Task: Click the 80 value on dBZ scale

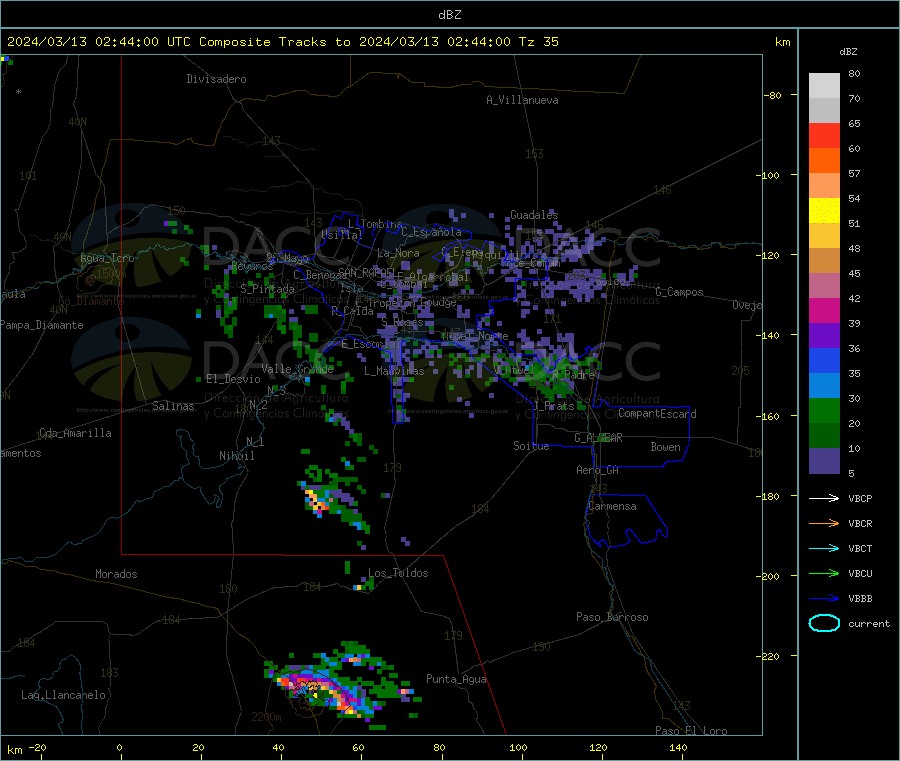Action: (854, 73)
